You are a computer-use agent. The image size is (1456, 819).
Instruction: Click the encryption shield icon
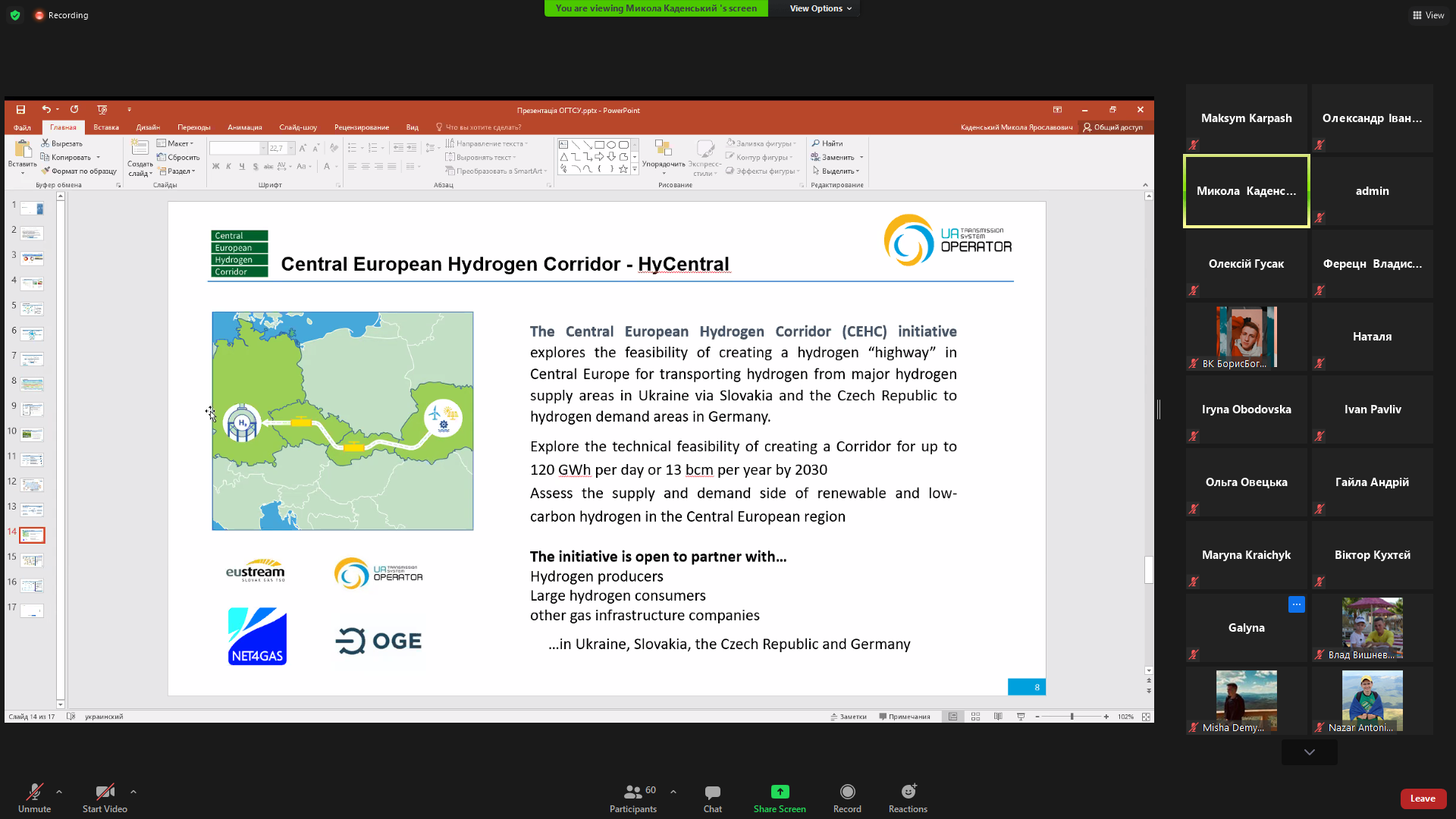point(15,15)
